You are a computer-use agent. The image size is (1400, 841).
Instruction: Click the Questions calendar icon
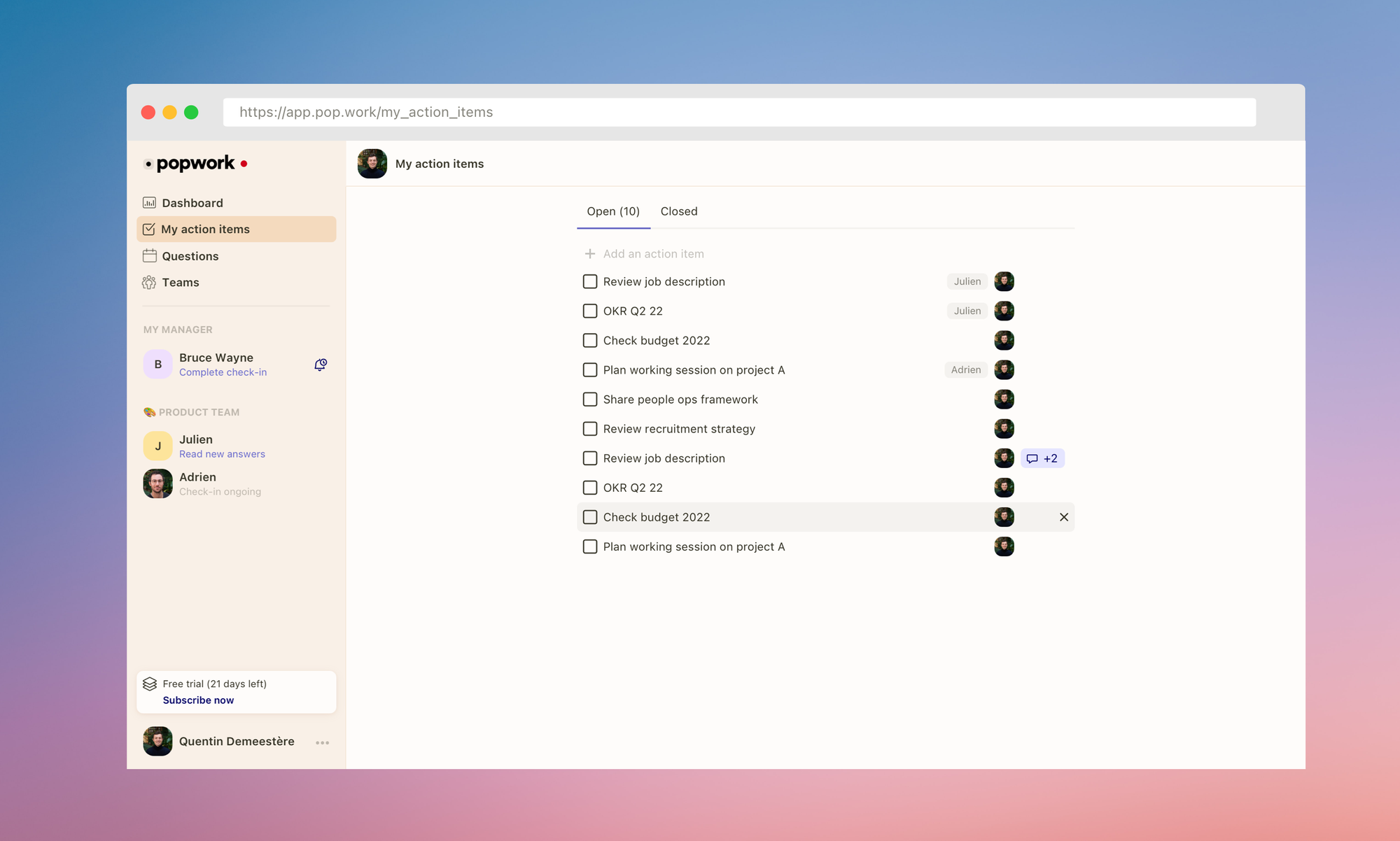pos(149,256)
